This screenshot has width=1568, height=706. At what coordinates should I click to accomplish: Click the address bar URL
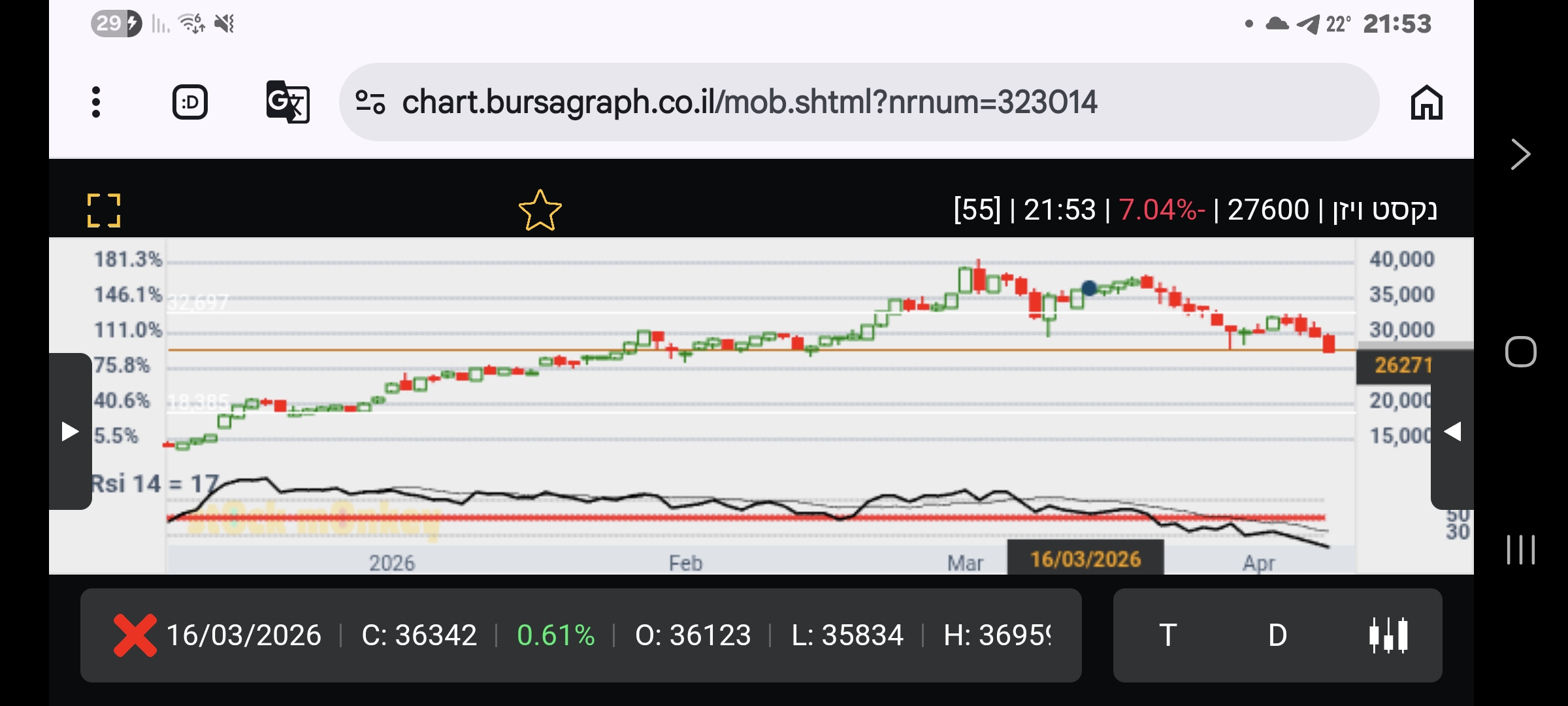(748, 102)
